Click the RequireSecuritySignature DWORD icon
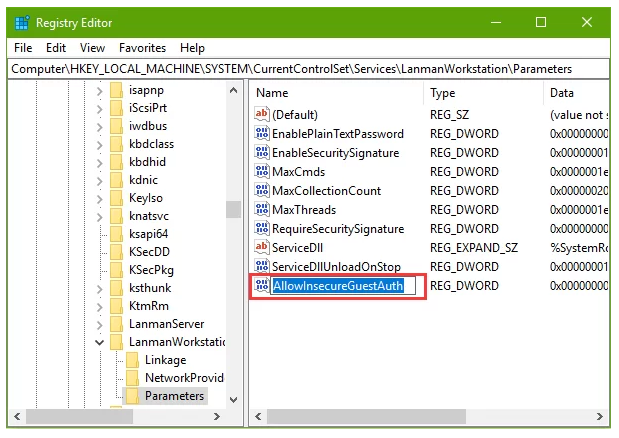The width and height of the screenshot is (619, 438). (262, 228)
